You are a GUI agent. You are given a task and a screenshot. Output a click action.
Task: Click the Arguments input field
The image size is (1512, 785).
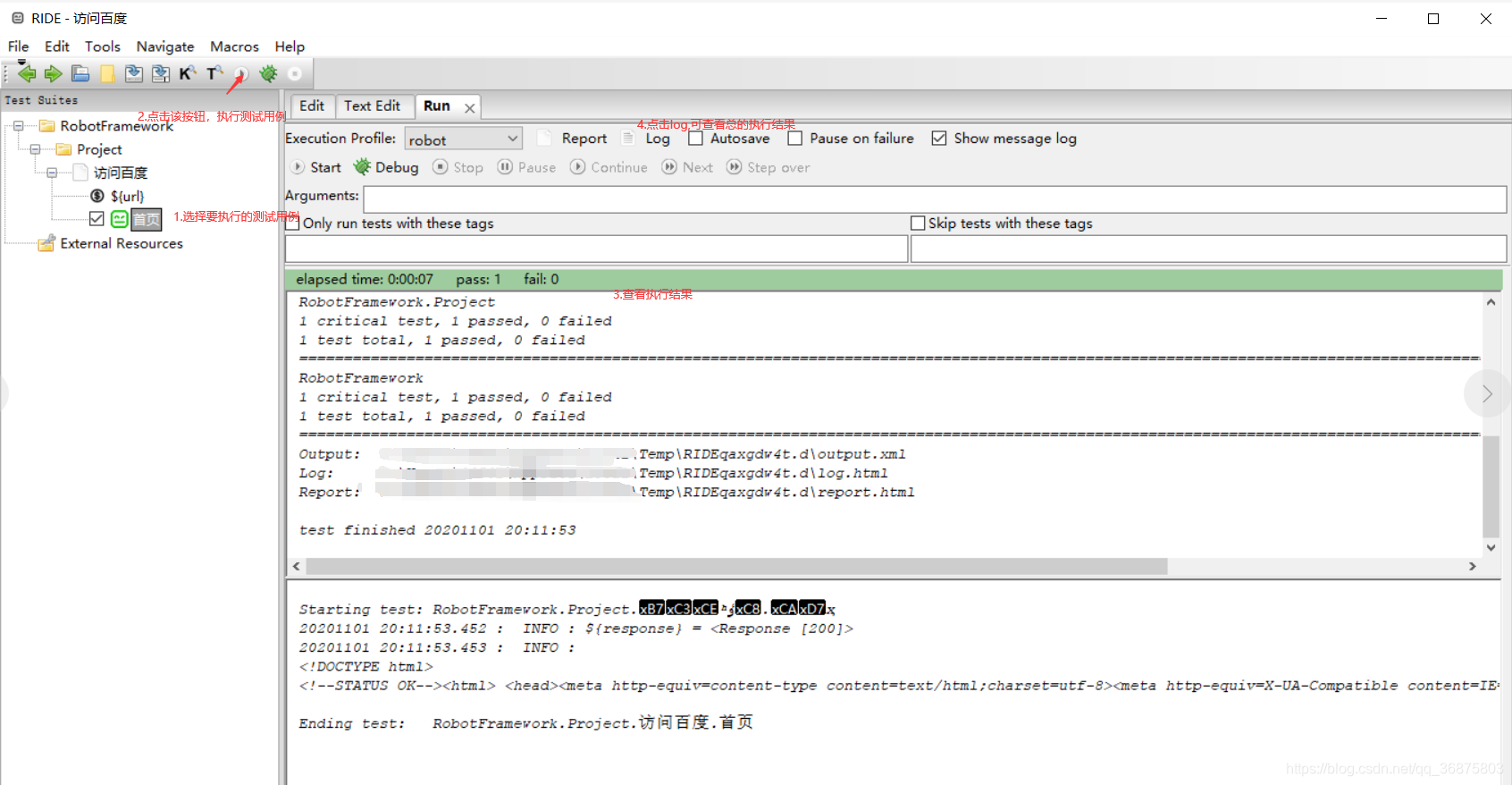(935, 199)
